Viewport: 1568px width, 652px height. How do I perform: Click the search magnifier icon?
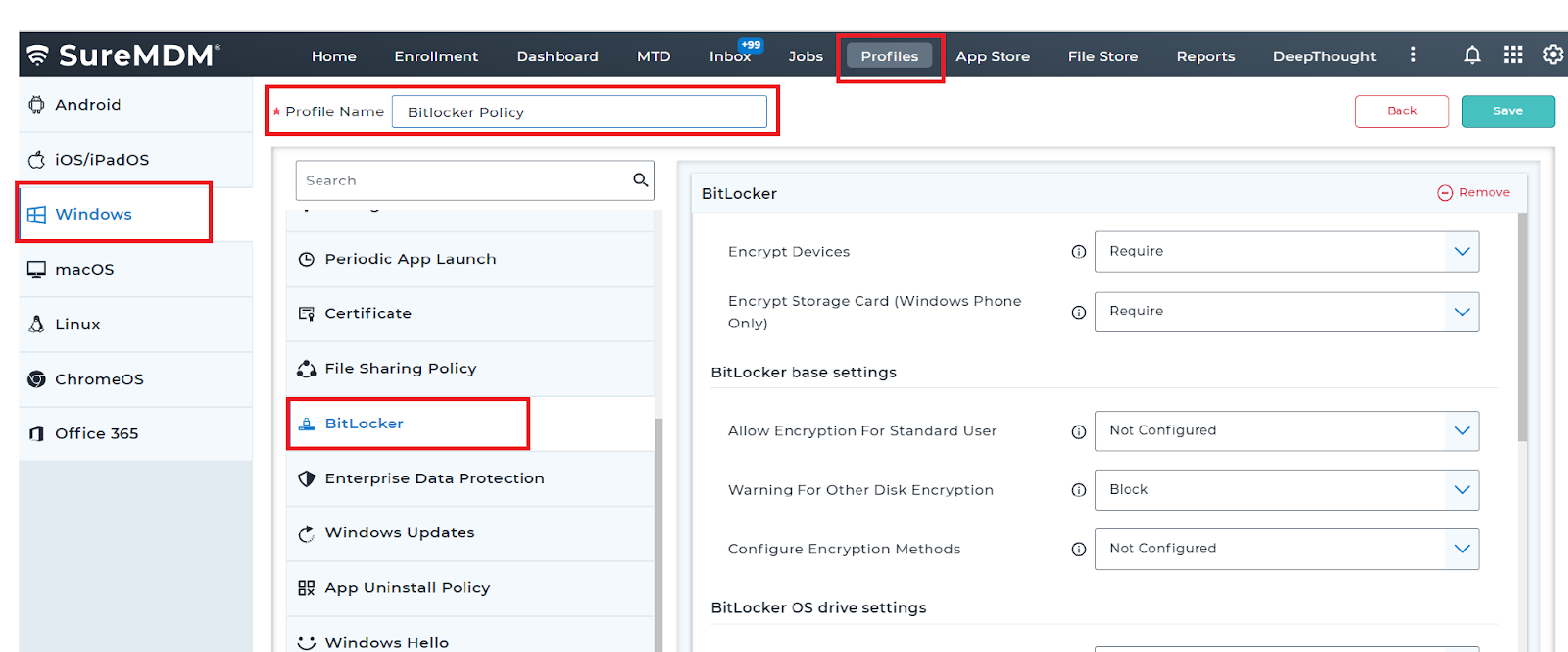pyautogui.click(x=641, y=179)
